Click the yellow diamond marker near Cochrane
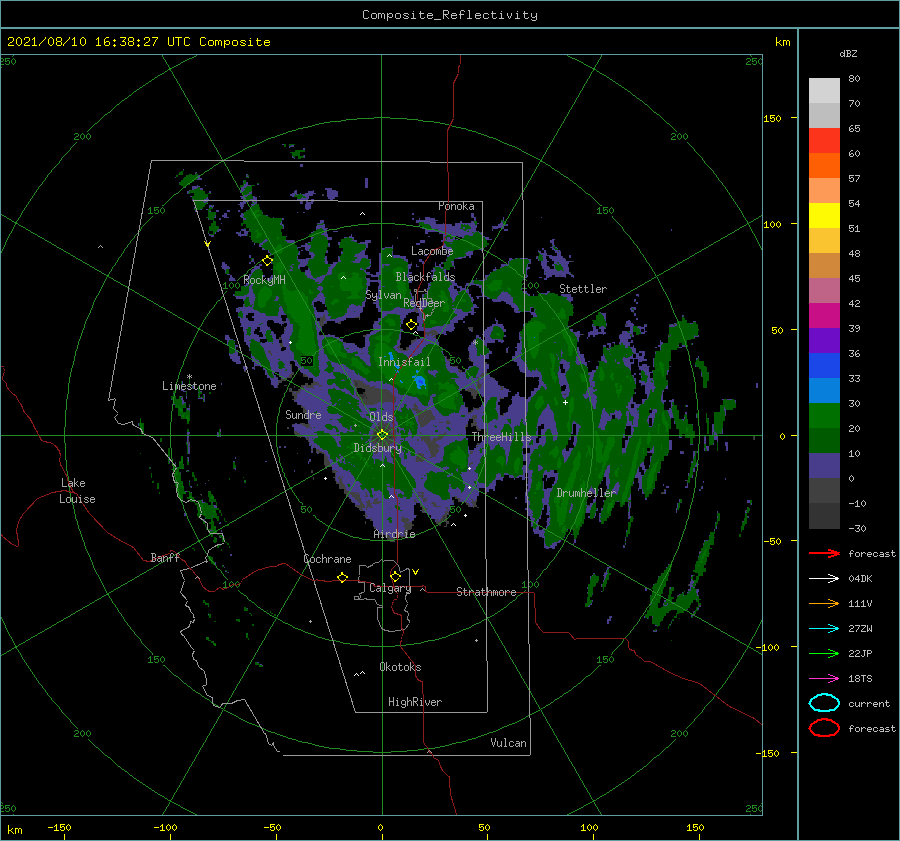 (342, 578)
